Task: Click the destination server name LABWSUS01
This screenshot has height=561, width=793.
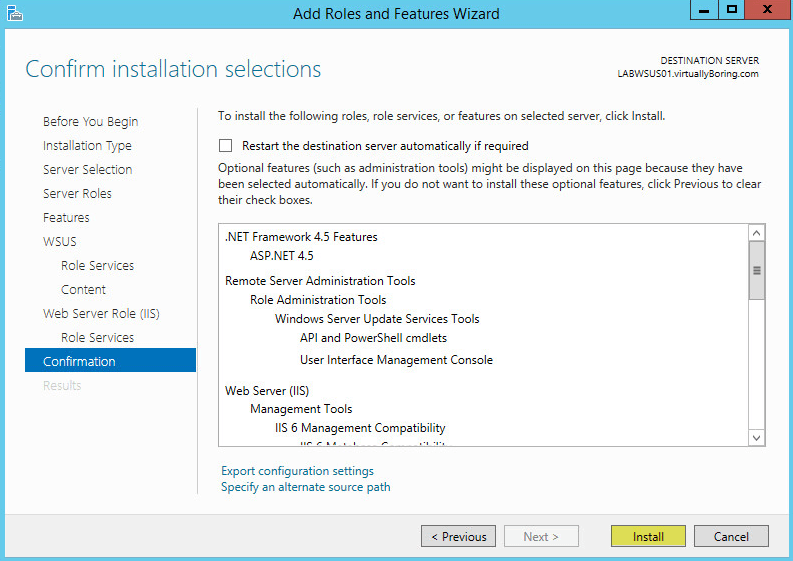Action: [x=688, y=74]
